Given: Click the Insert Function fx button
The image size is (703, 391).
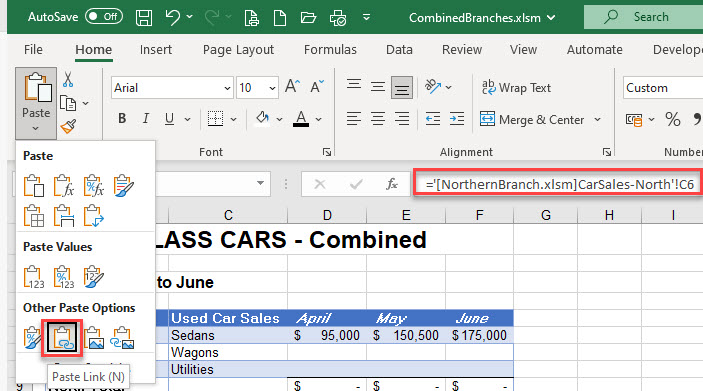Looking at the screenshot, I should click(x=392, y=184).
